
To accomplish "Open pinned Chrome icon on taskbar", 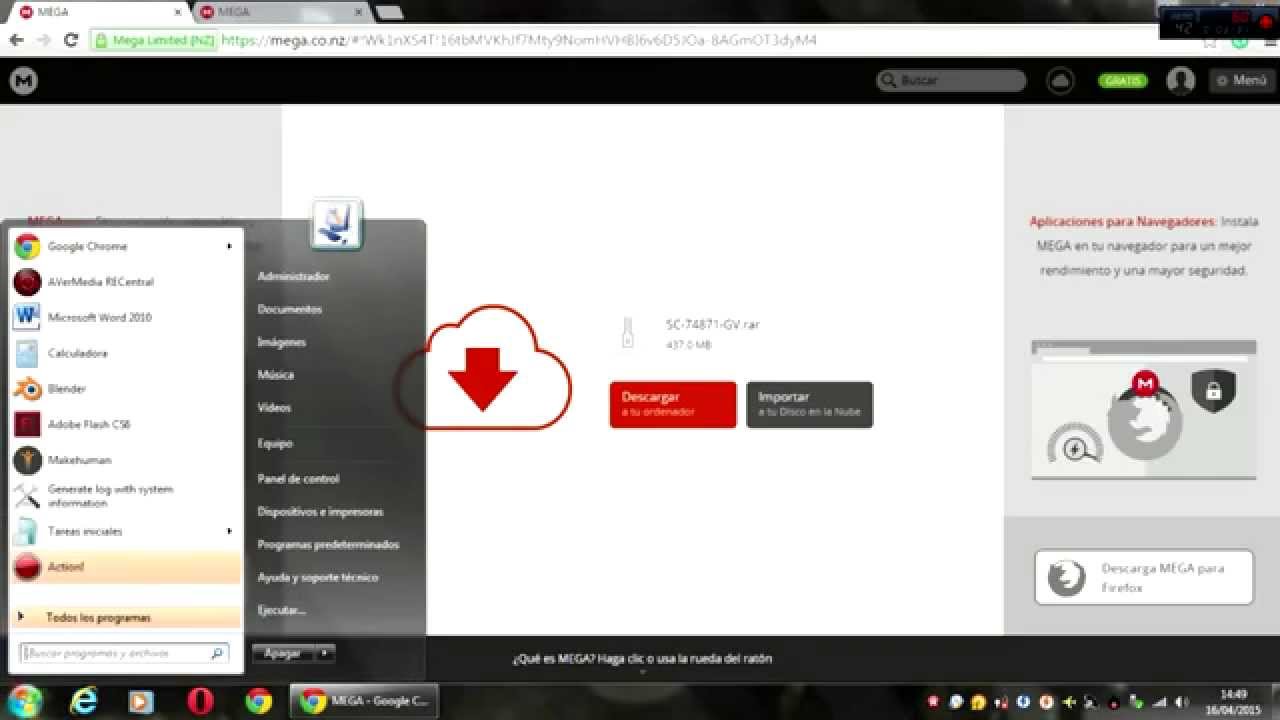I will pyautogui.click(x=259, y=701).
